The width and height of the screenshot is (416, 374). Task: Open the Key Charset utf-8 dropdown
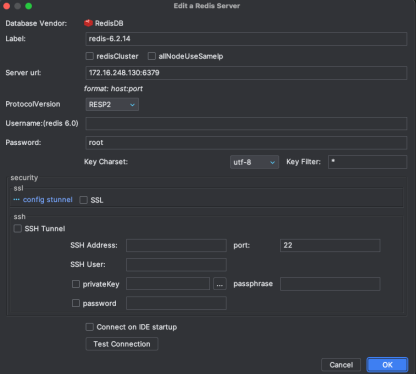pos(254,162)
